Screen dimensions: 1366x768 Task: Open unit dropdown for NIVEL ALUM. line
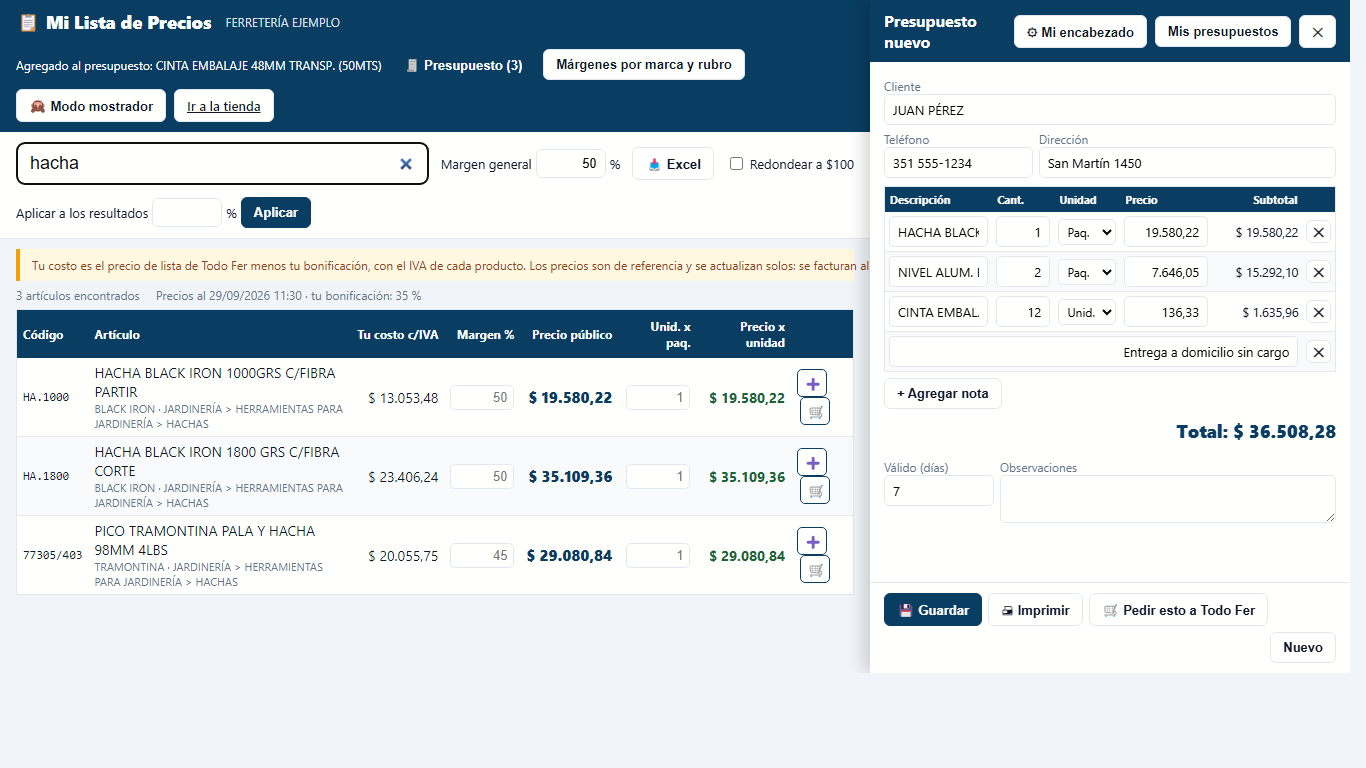click(x=1087, y=272)
